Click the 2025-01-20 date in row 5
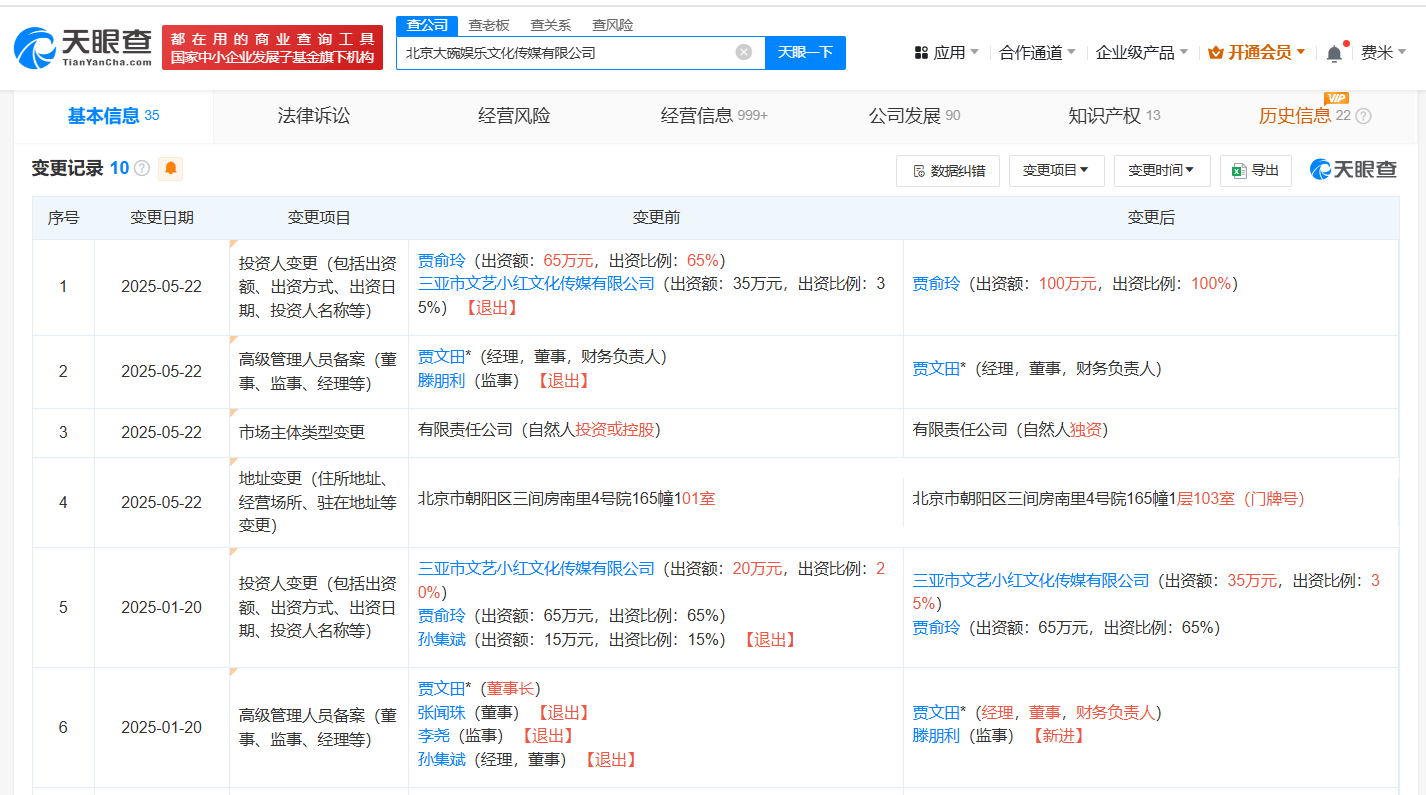 [161, 607]
